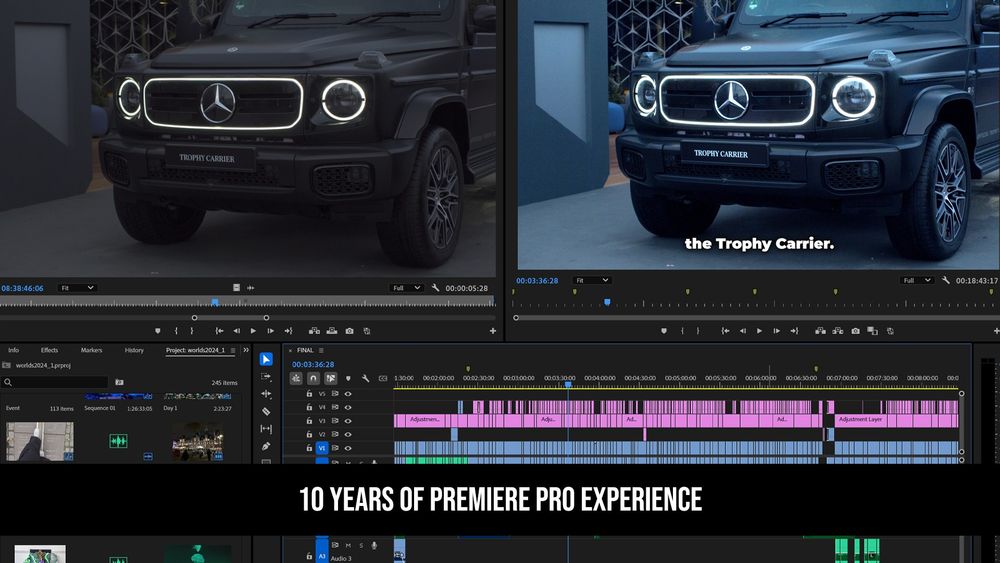Image resolution: width=1000 pixels, height=563 pixels.
Task: Go to Out point in Source monitor
Action: [x=288, y=331]
